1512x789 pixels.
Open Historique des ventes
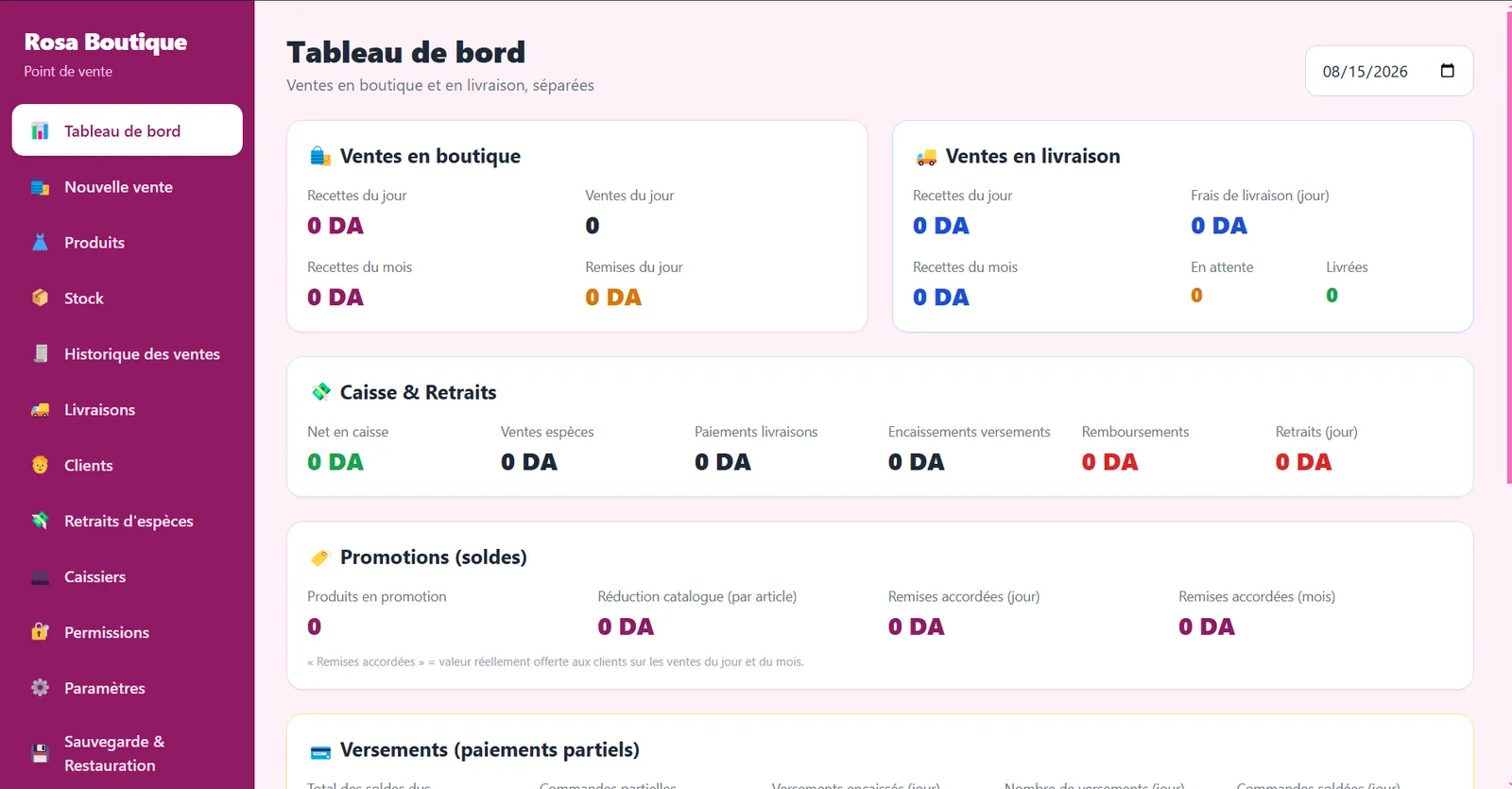click(x=128, y=353)
